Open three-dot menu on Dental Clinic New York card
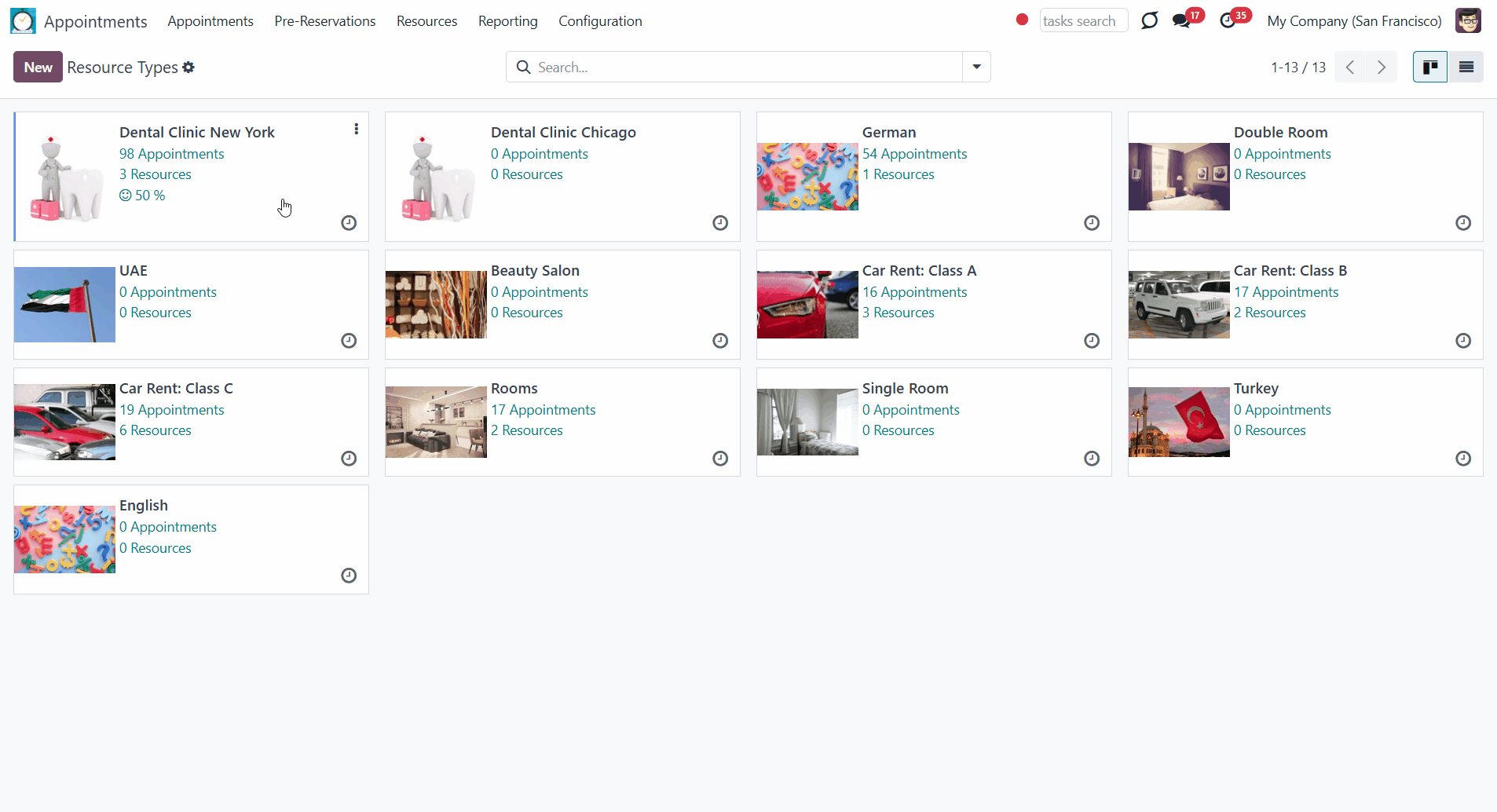1497x812 pixels. pos(356,129)
